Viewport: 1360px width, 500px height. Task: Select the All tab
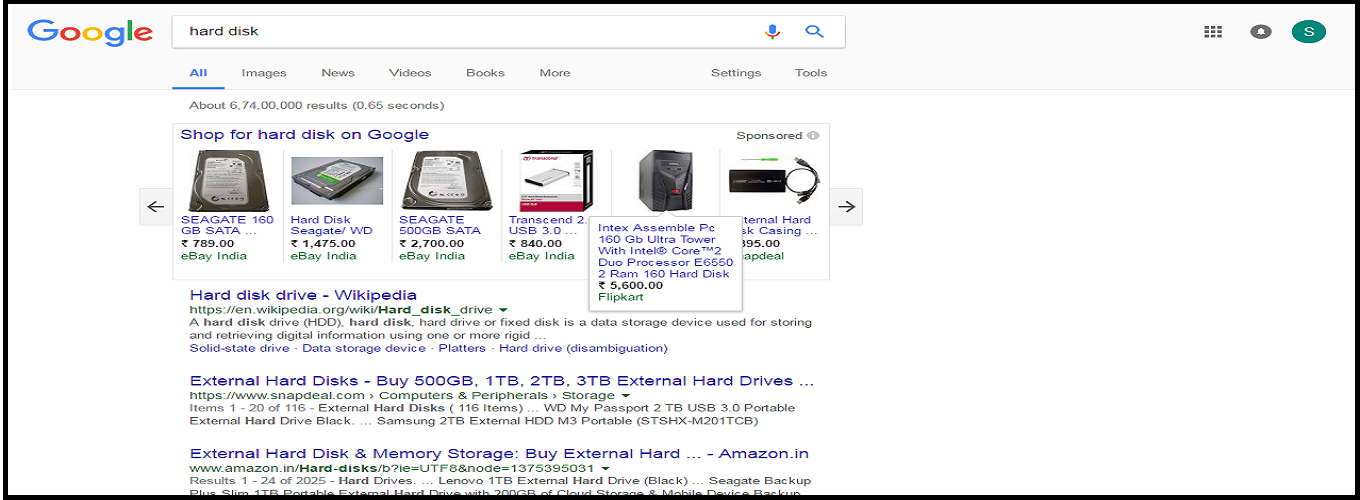(198, 73)
